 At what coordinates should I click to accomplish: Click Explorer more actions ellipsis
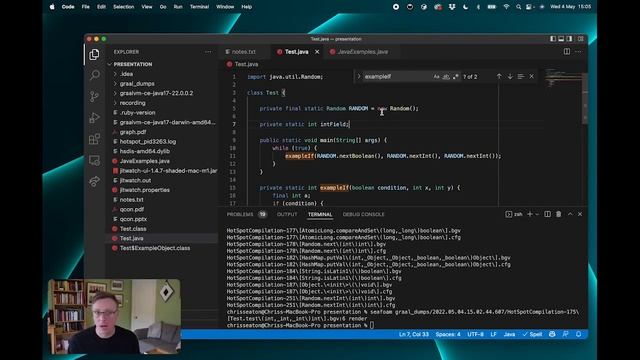coord(208,52)
